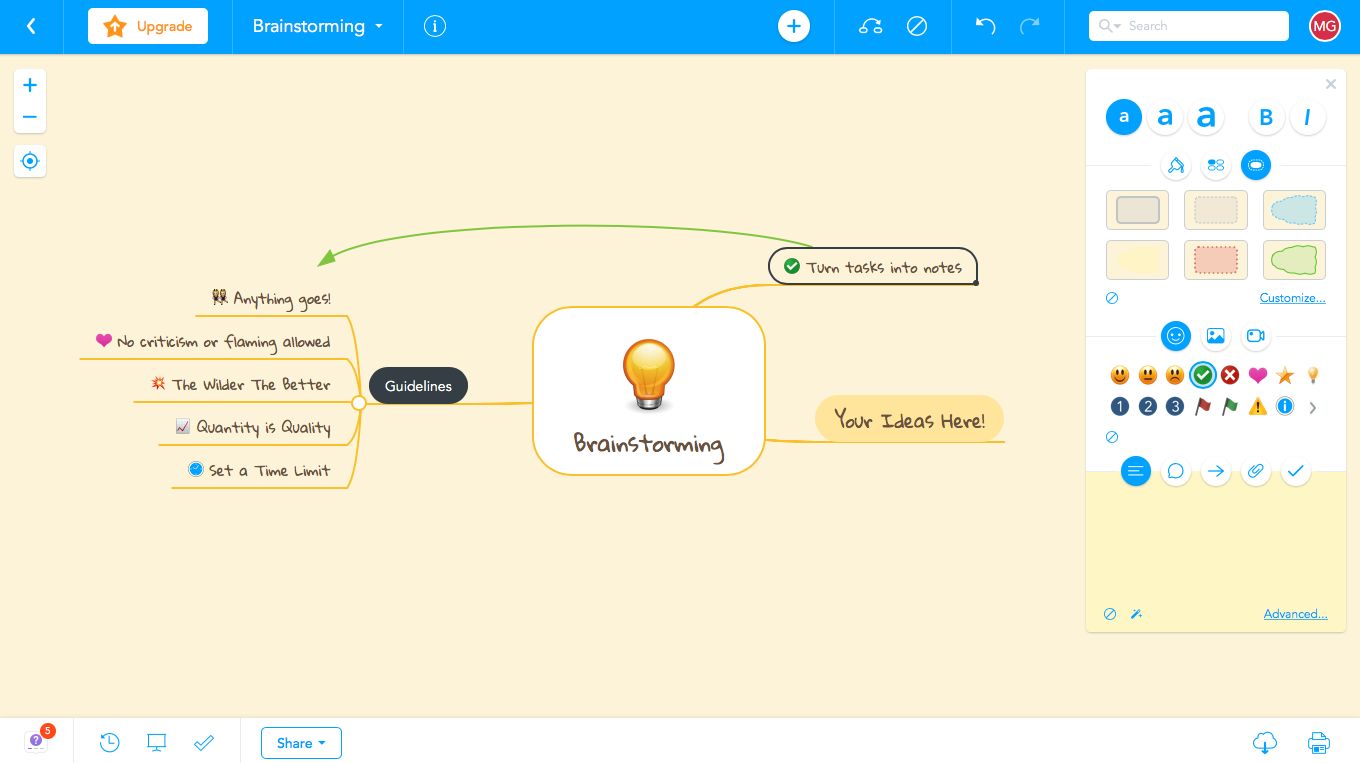Open the MG user avatar menu
1360x763 pixels.
pos(1325,26)
